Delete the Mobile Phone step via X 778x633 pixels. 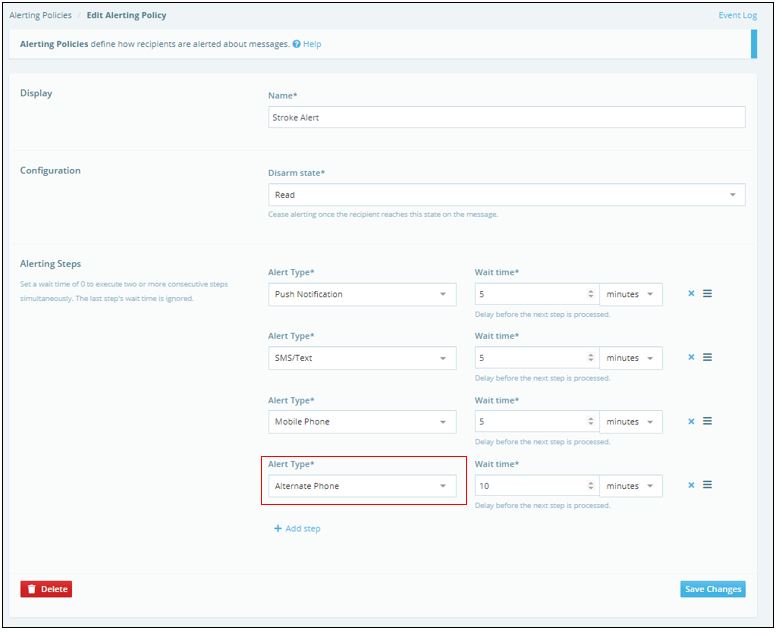(x=690, y=422)
